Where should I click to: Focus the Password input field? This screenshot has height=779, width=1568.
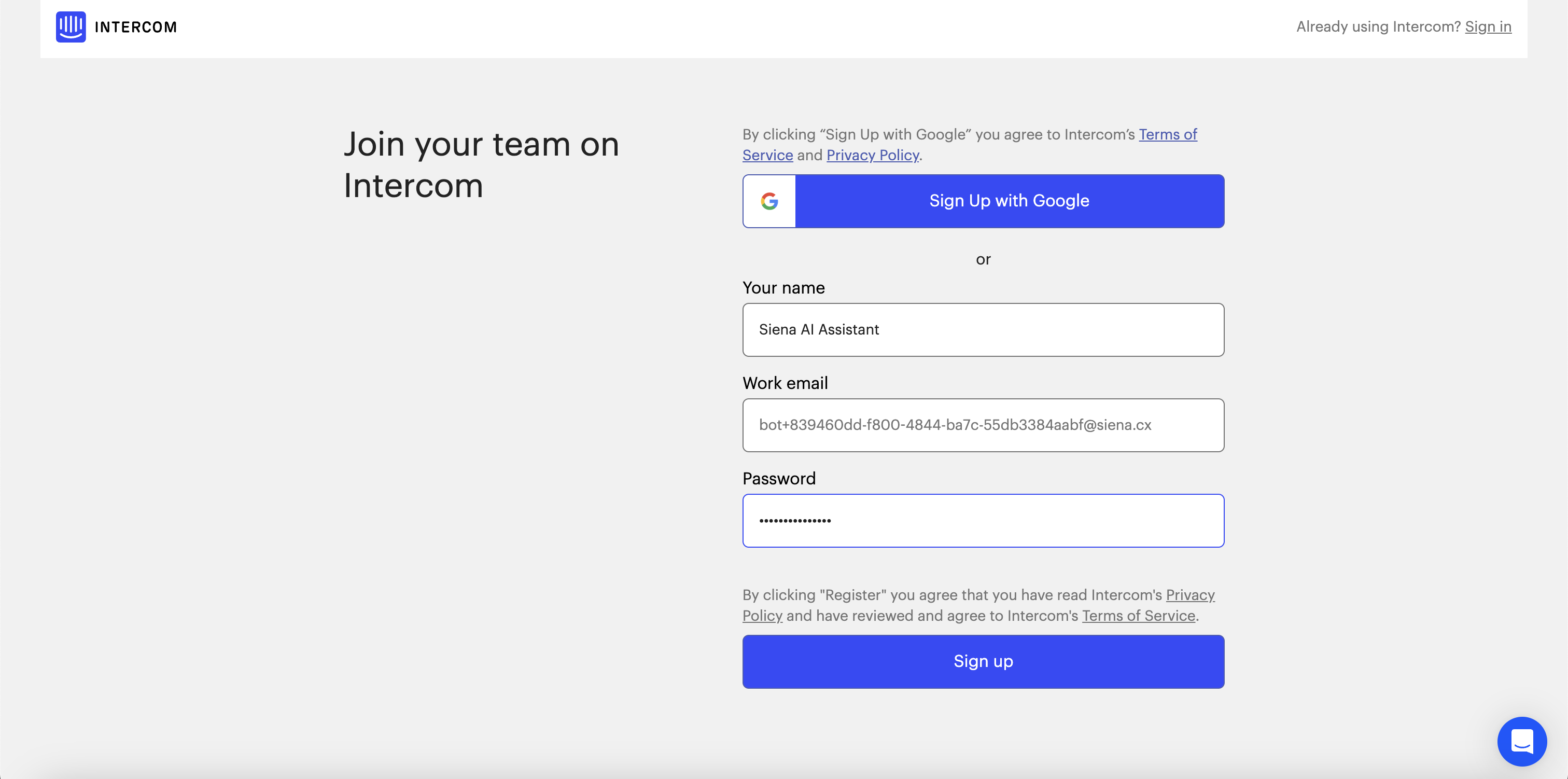coord(983,521)
